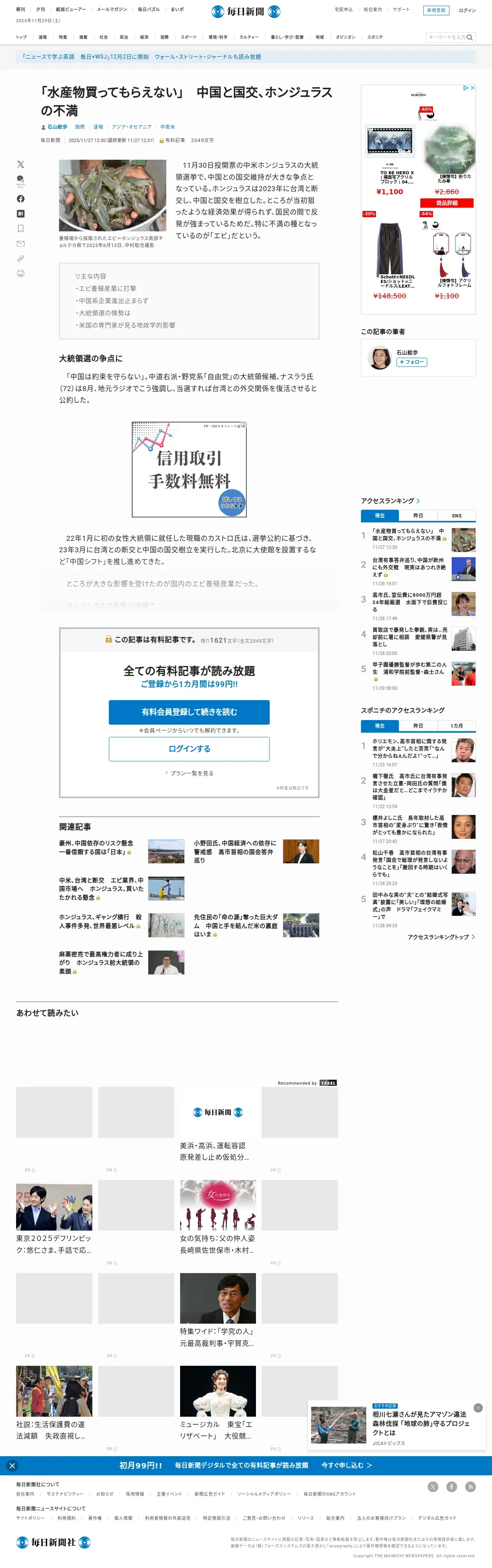Screen dimensions: 492x1568
Task: Print the article using printer icon
Action: pos(21,273)
